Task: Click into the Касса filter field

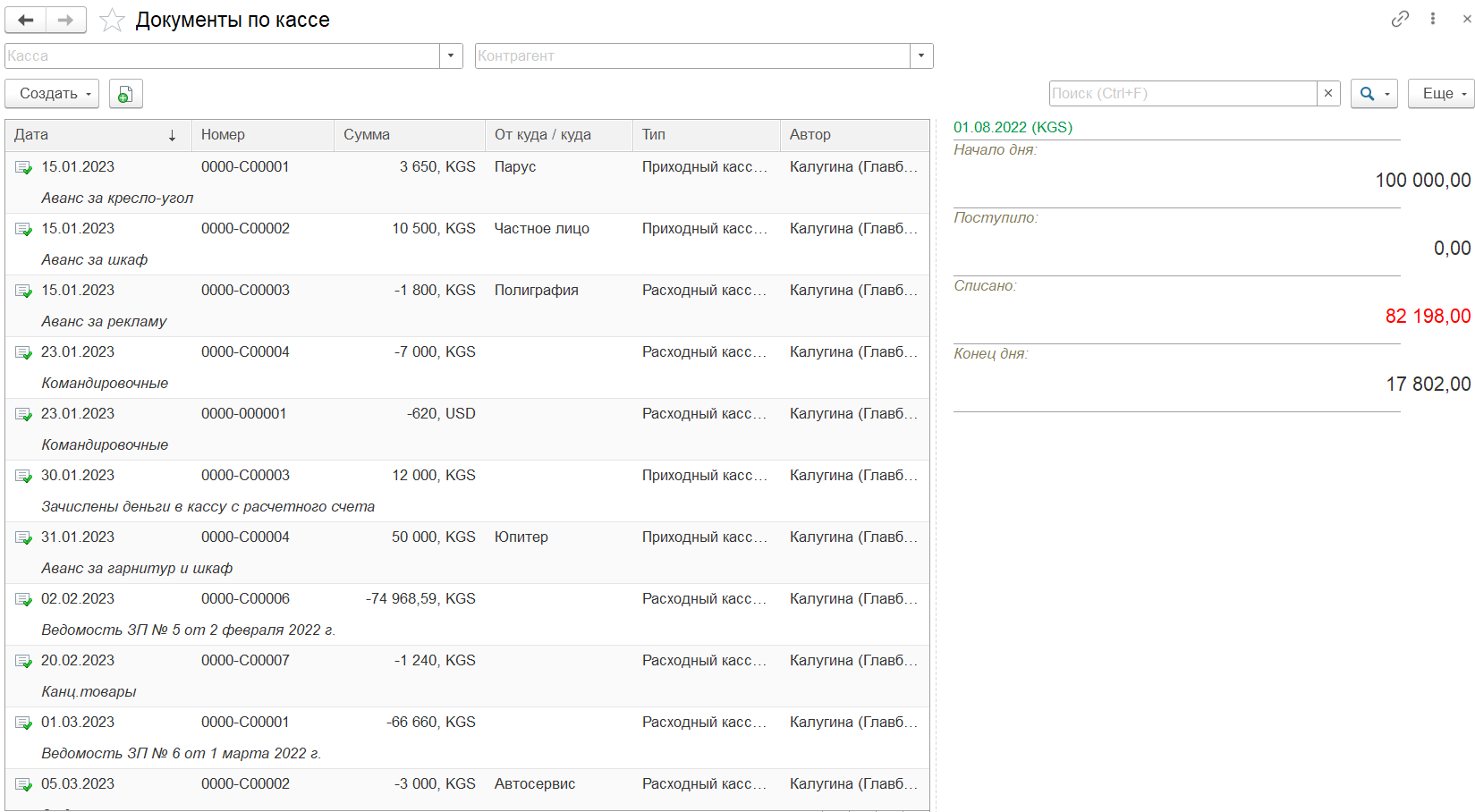Action: (x=222, y=55)
